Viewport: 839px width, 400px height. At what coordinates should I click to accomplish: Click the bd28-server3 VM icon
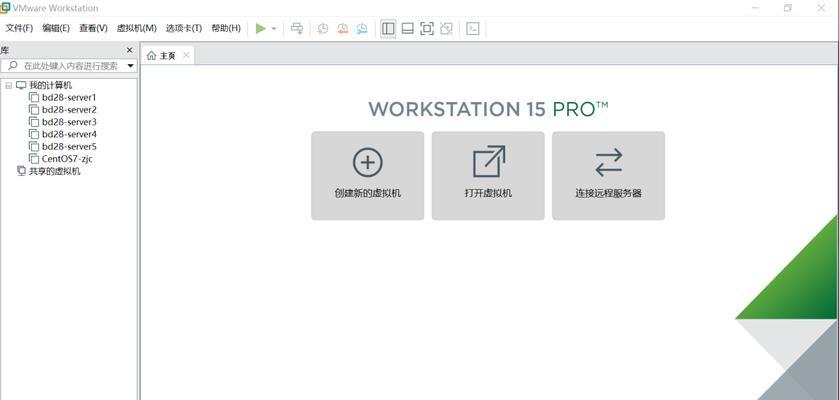click(34, 122)
